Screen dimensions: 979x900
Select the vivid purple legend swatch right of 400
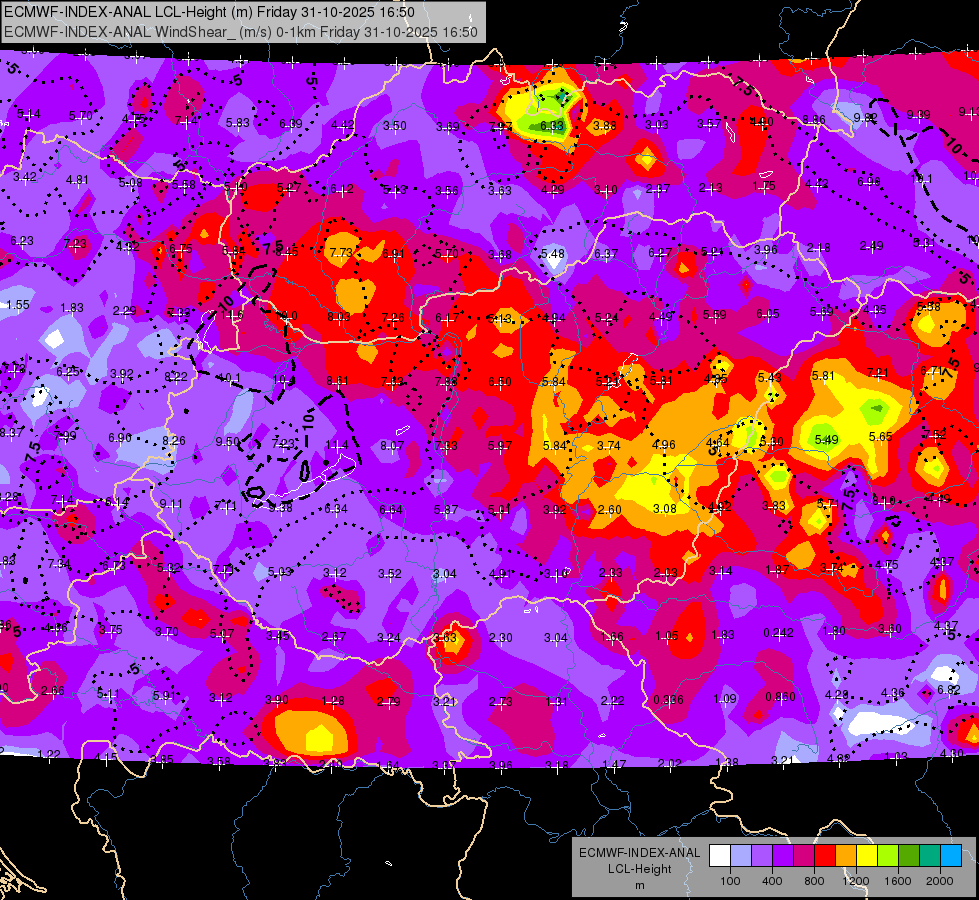[783, 856]
